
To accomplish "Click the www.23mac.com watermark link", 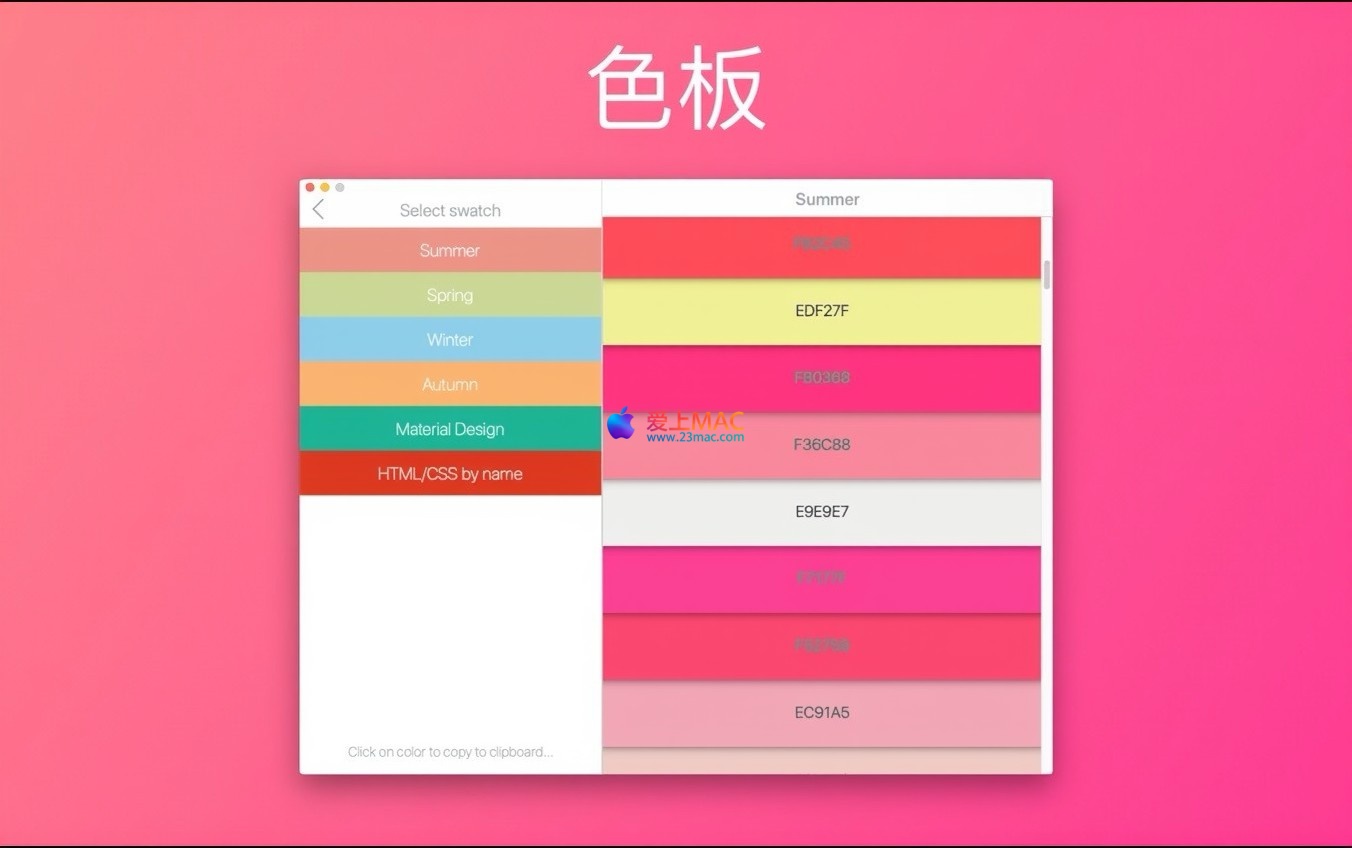I will [695, 437].
